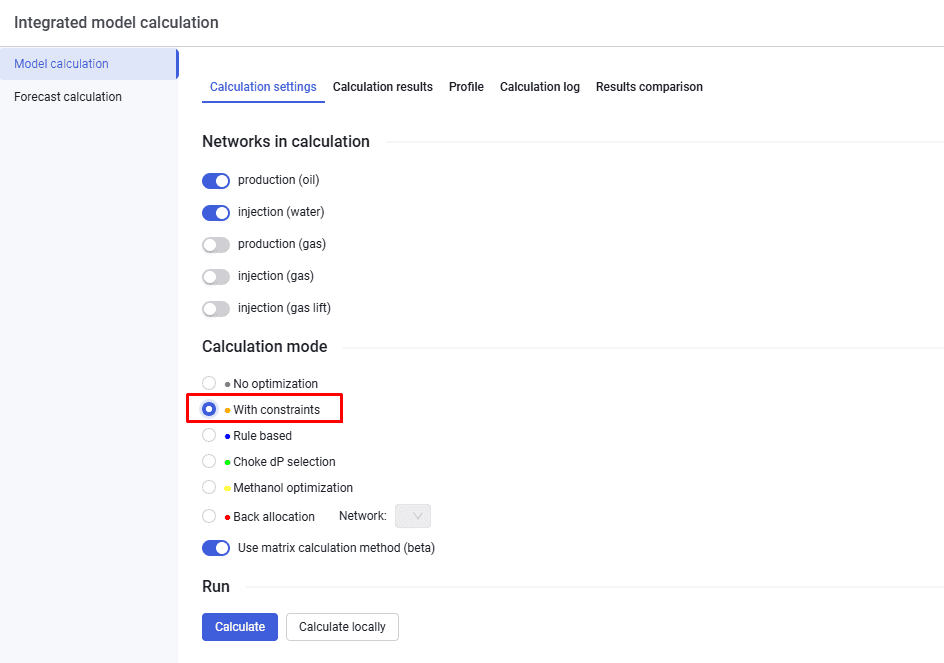
Task: Open the Calculation log tab
Action: coord(539,87)
